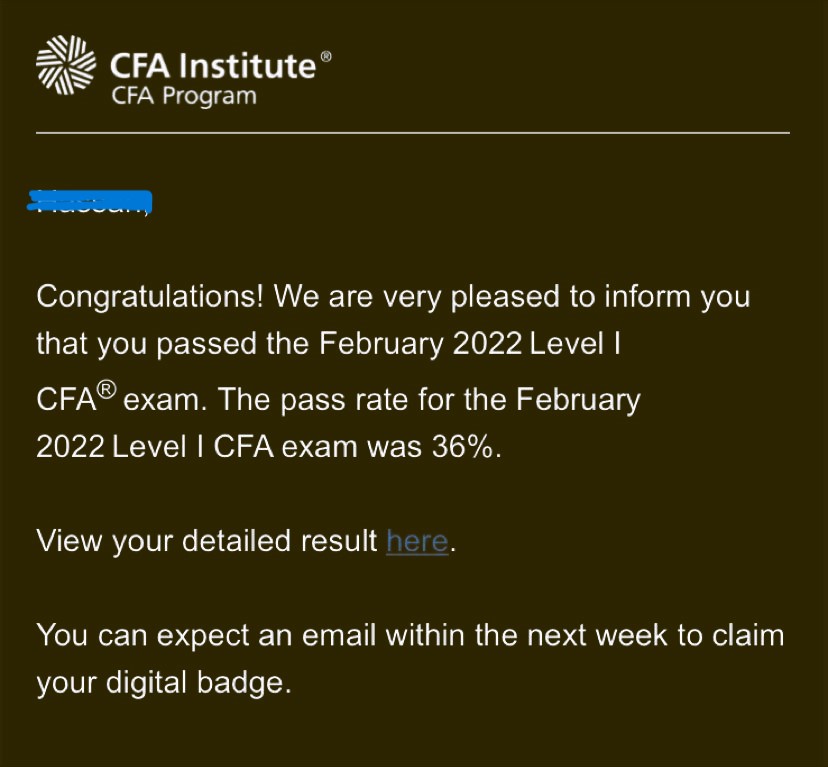Click the "CFA Institute" wordmark text

(x=213, y=66)
